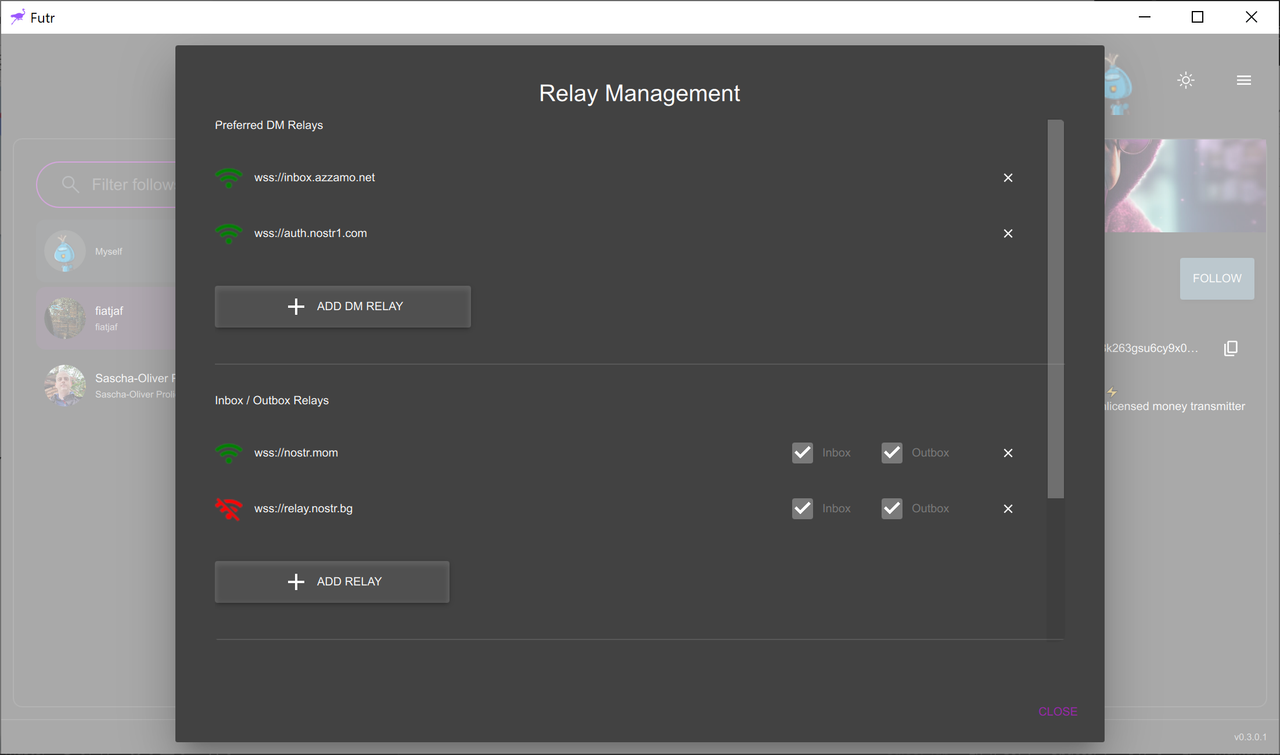Select the Myself entry in follows list
Viewport: 1280px width, 755px height.
107,252
